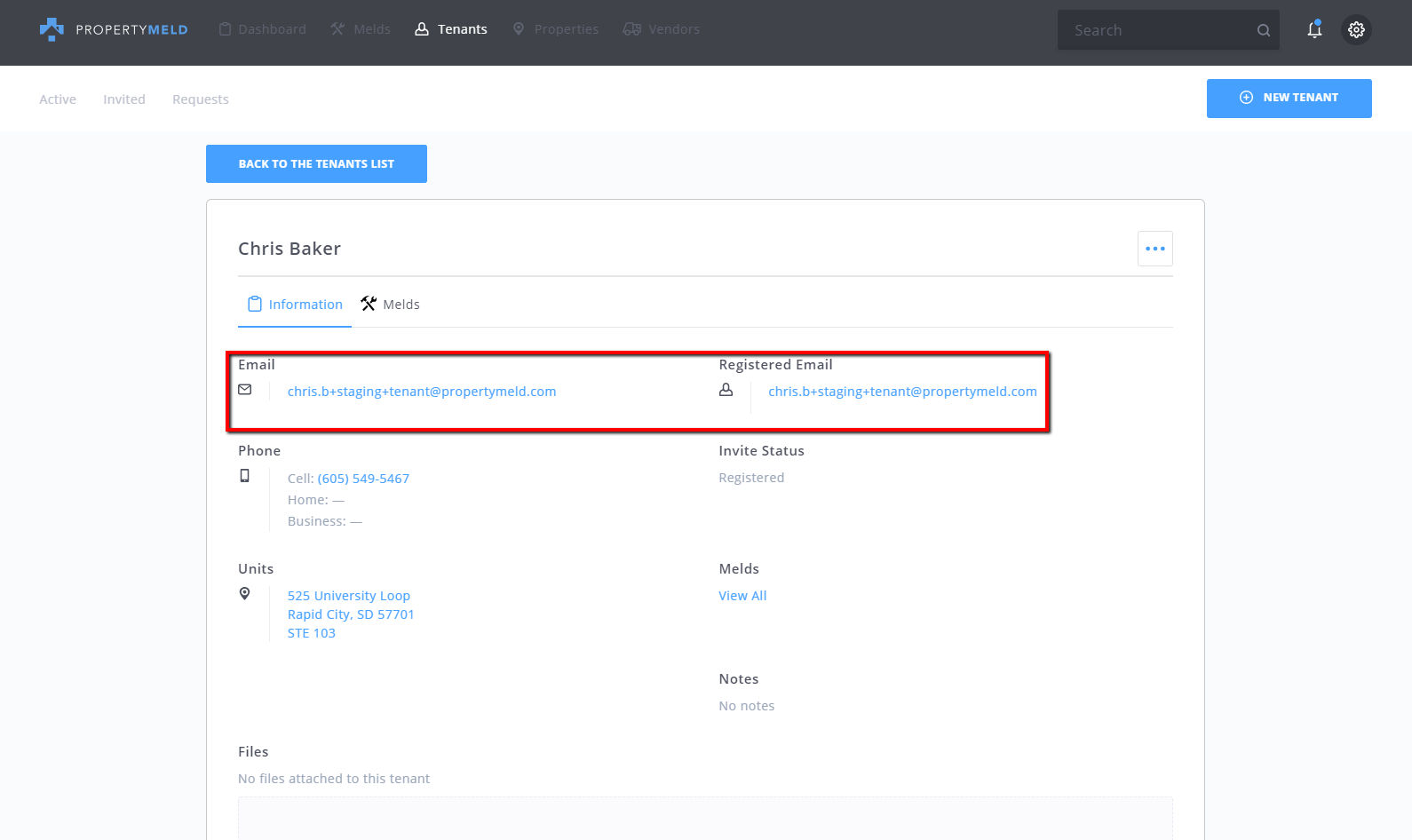This screenshot has height=840, width=1412.
Task: Select the Invited tenants tab
Action: coord(124,99)
